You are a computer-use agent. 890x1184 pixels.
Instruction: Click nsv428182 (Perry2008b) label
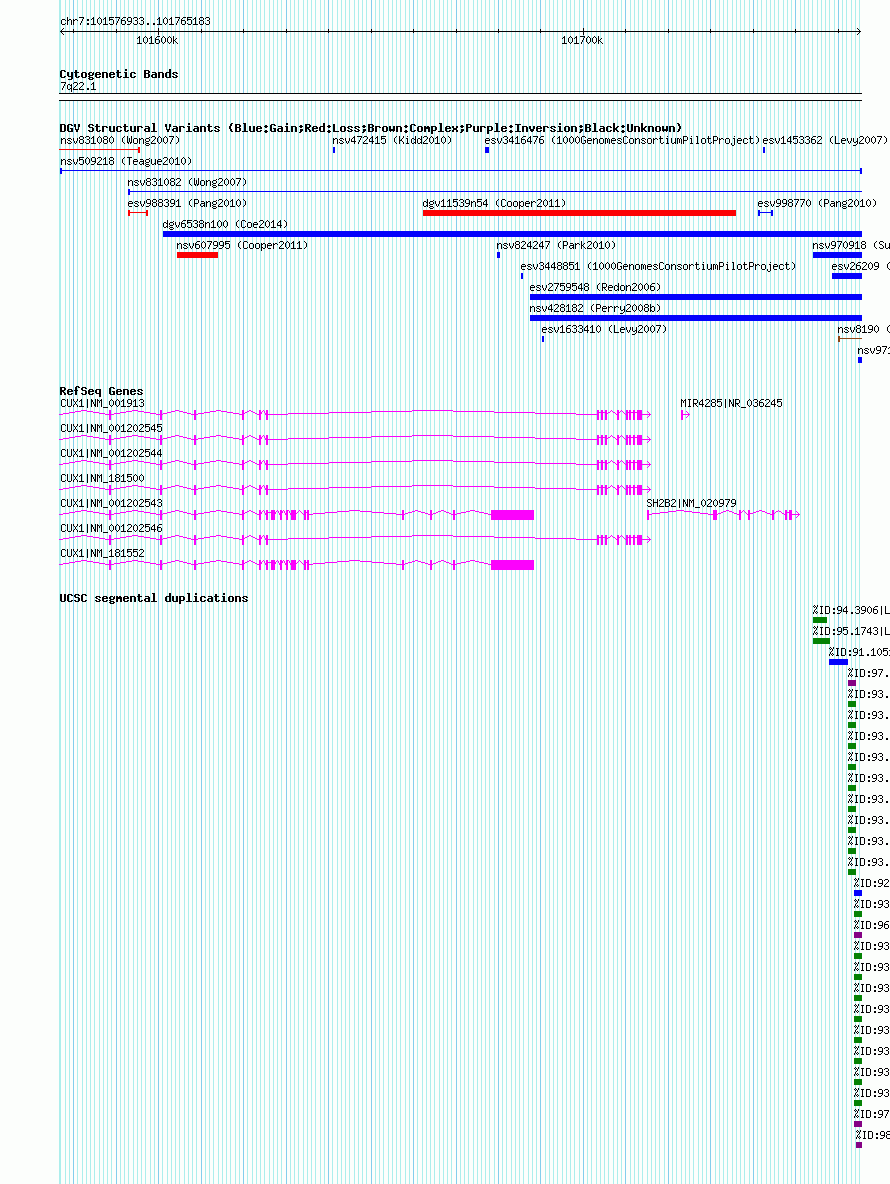pyautogui.click(x=595, y=310)
